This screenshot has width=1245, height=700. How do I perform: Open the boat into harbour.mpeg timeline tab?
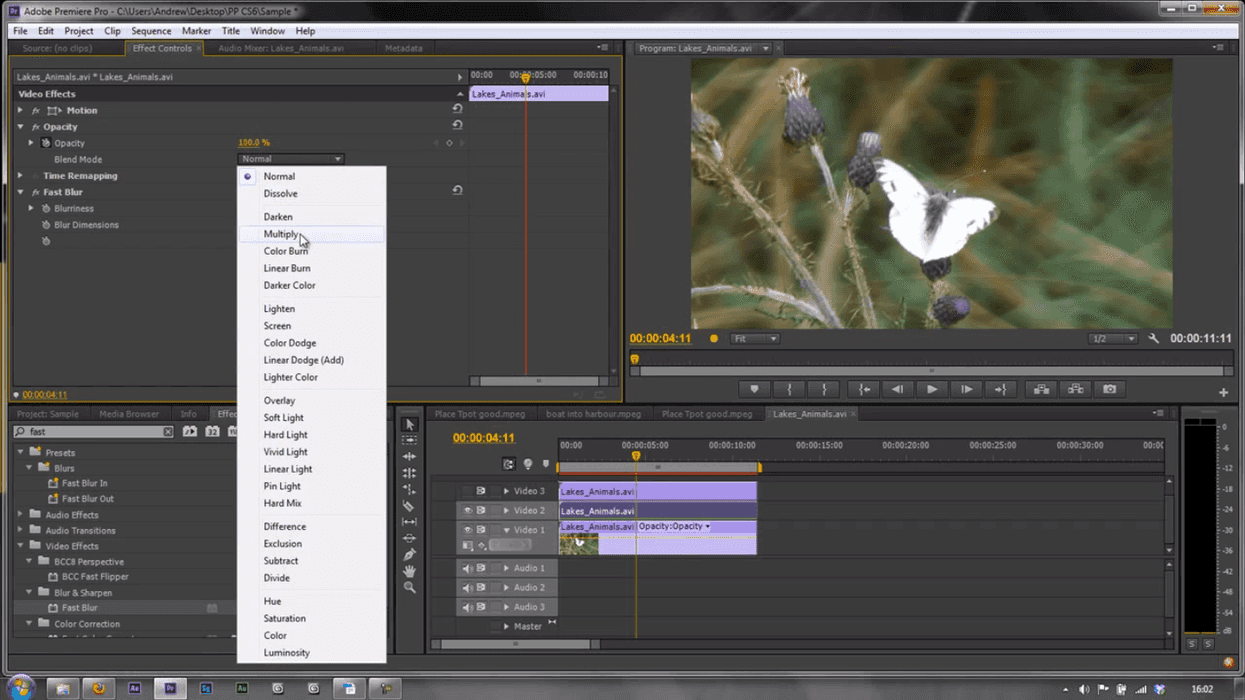[x=593, y=414]
